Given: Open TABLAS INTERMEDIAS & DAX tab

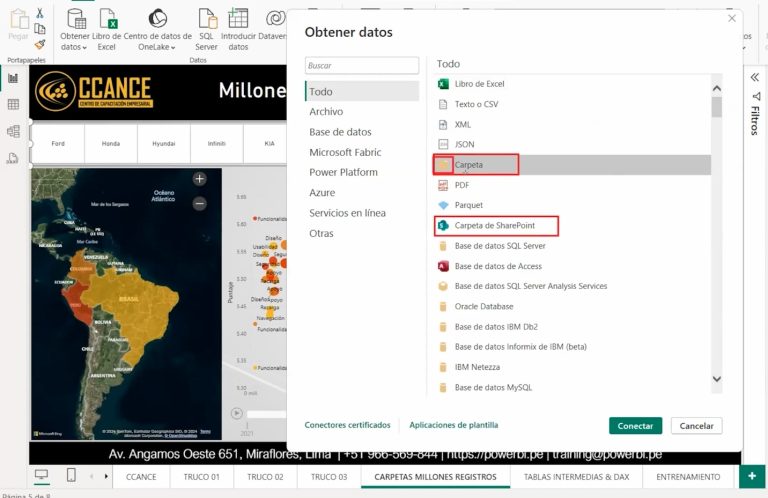Looking at the screenshot, I should pos(576,476).
